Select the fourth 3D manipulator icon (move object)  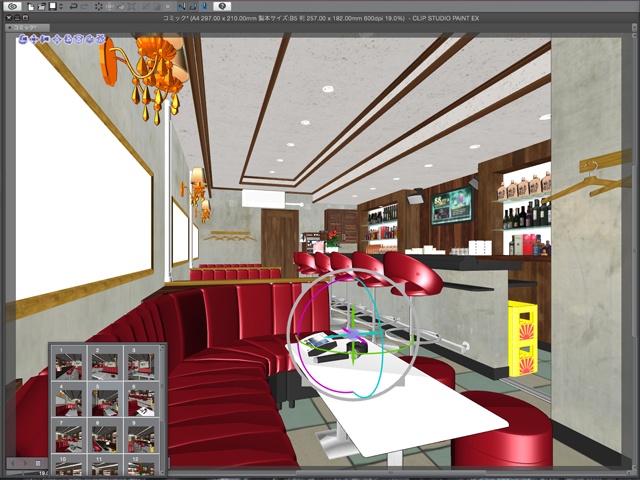click(x=57, y=39)
